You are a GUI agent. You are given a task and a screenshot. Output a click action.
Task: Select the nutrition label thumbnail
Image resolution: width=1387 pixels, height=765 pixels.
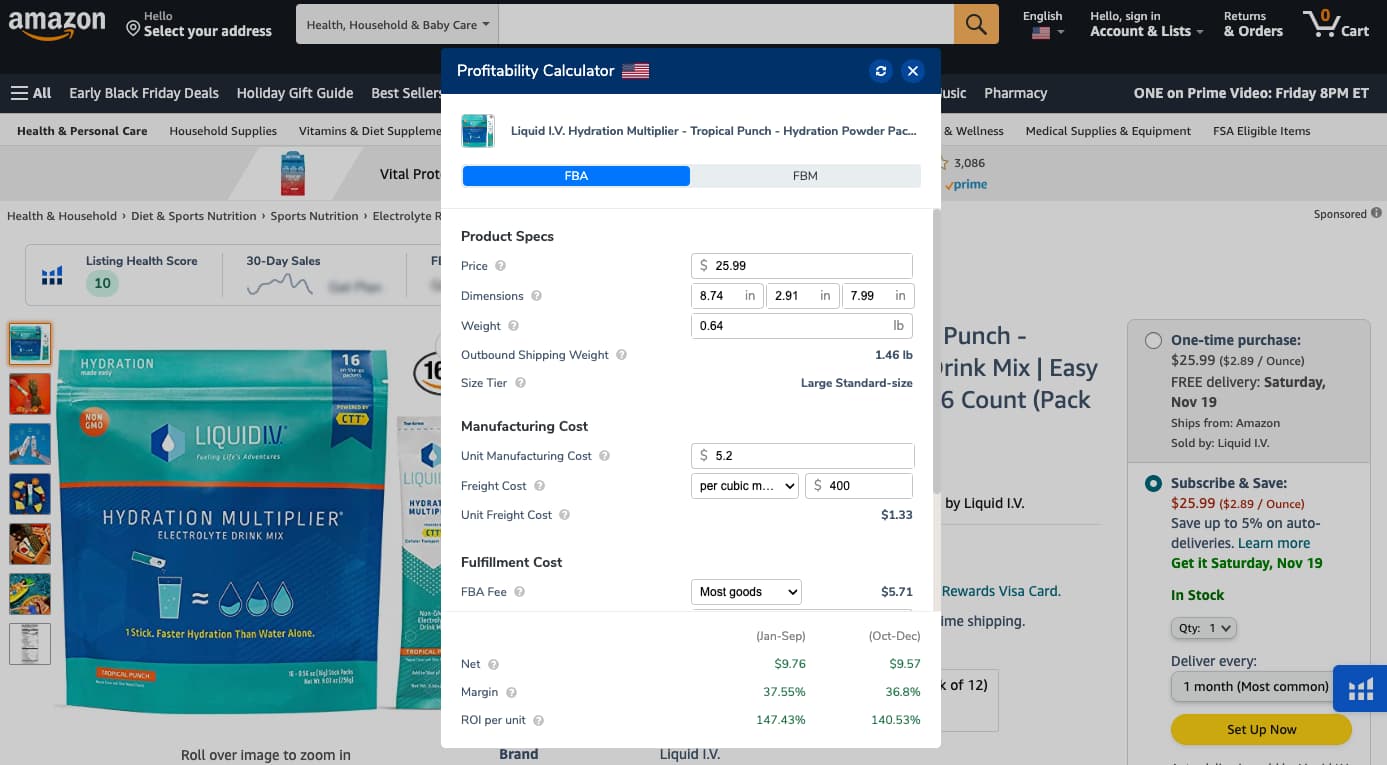click(30, 644)
